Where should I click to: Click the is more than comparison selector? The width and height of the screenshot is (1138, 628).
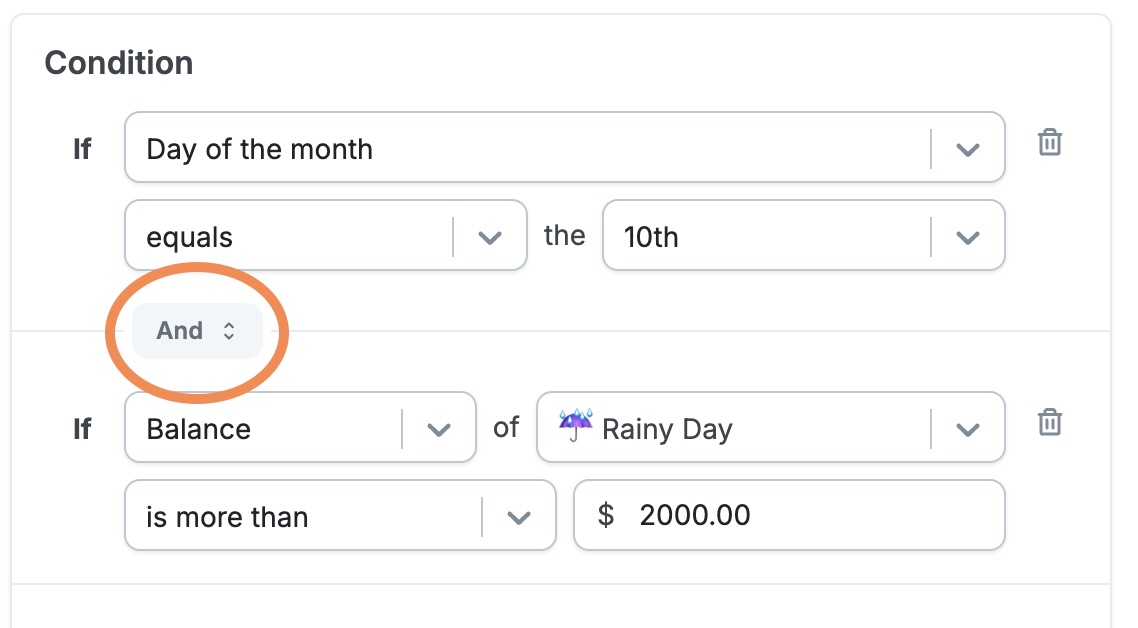[x=340, y=515]
